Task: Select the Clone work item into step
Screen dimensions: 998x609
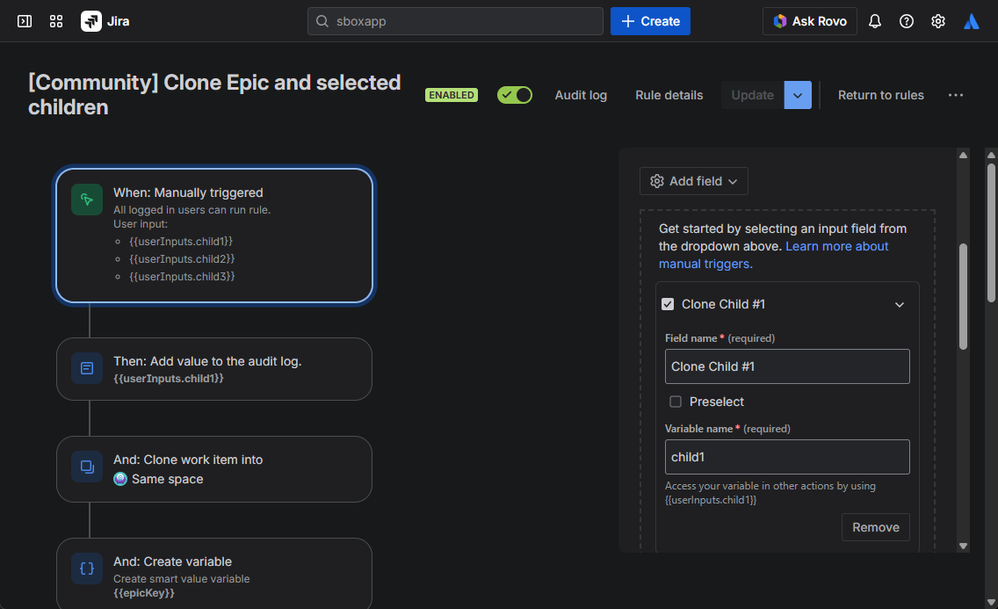Action: click(214, 469)
